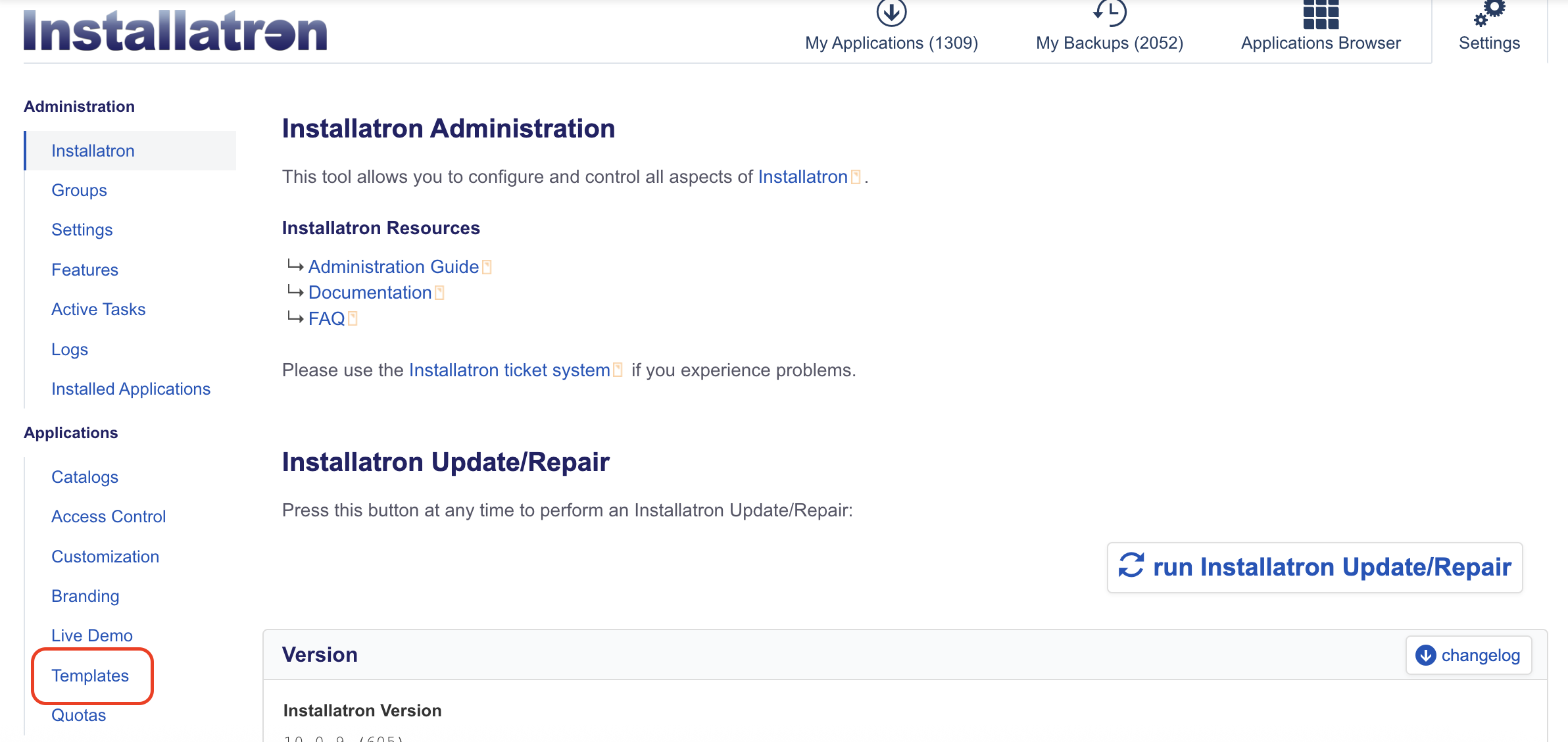Click the Installatron Update/Repair heading
The image size is (1568, 742).
click(x=446, y=462)
